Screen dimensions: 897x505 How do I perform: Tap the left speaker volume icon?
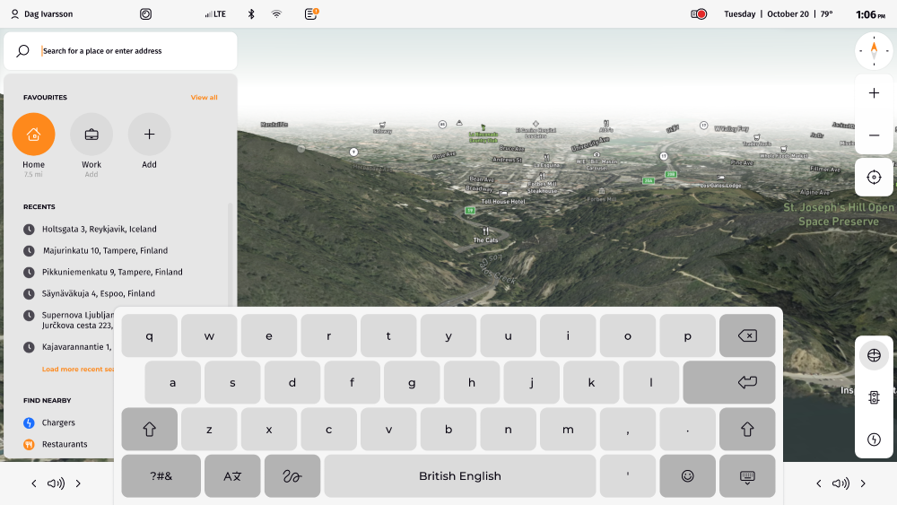55,484
